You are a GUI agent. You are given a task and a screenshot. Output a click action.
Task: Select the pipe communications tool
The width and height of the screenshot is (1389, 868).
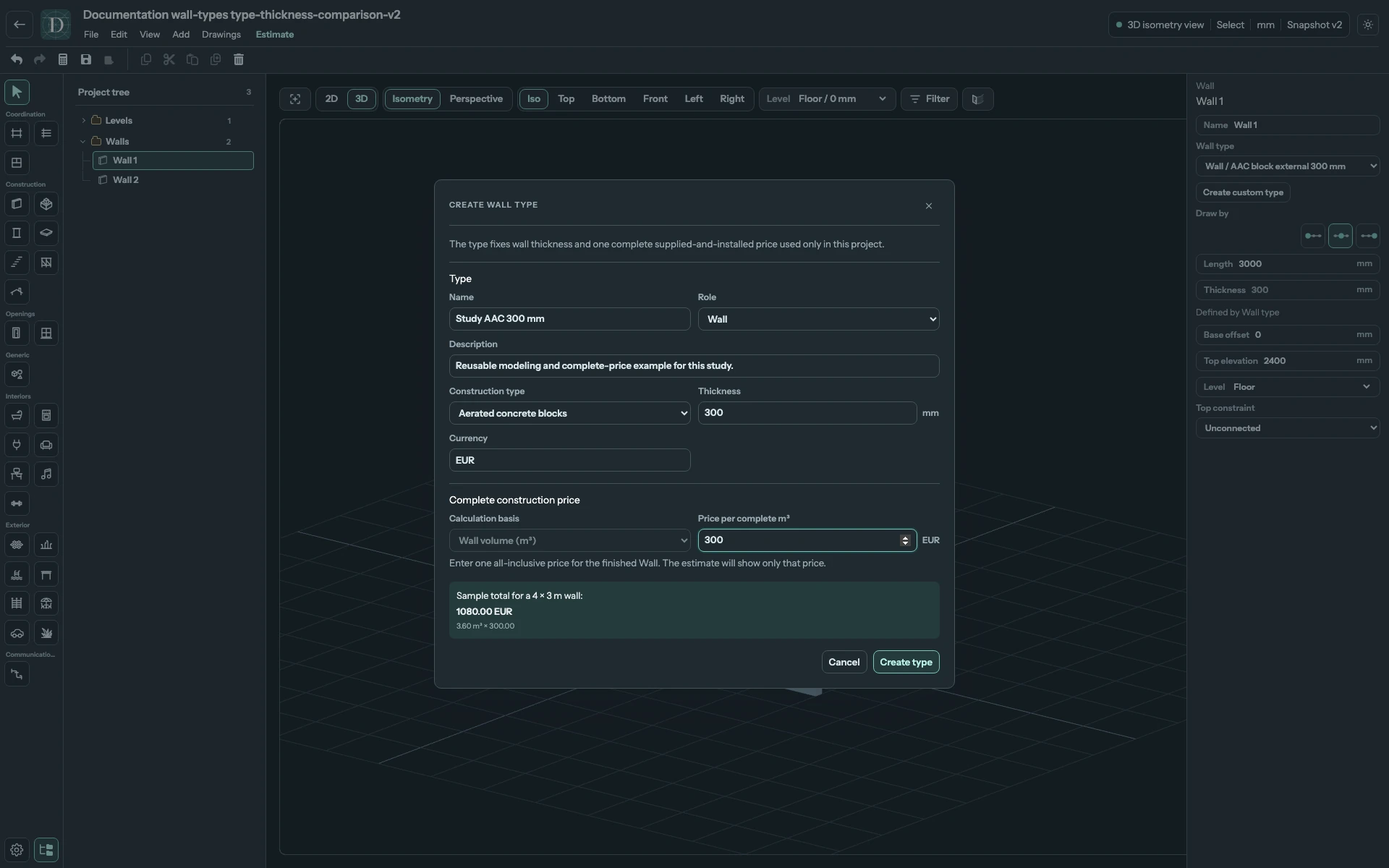17,674
